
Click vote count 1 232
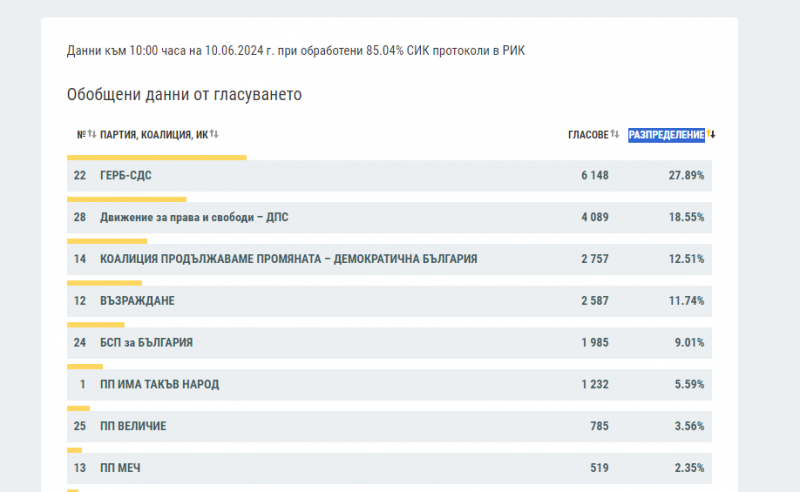tap(595, 385)
